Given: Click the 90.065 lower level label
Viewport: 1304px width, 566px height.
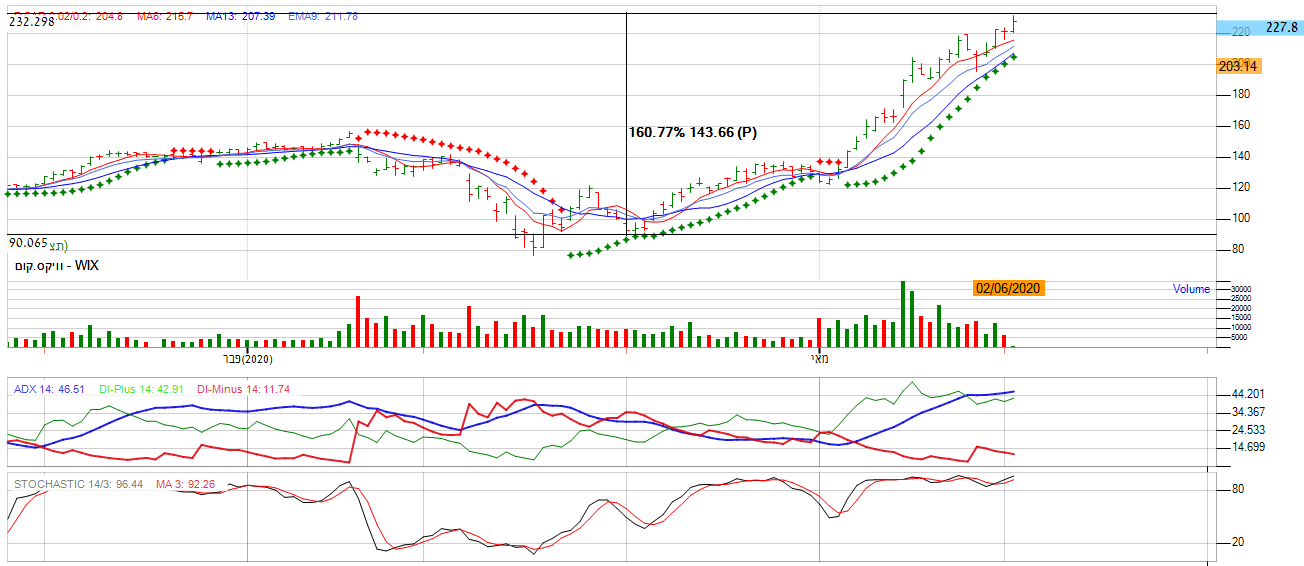Looking at the screenshot, I should coord(36,243).
